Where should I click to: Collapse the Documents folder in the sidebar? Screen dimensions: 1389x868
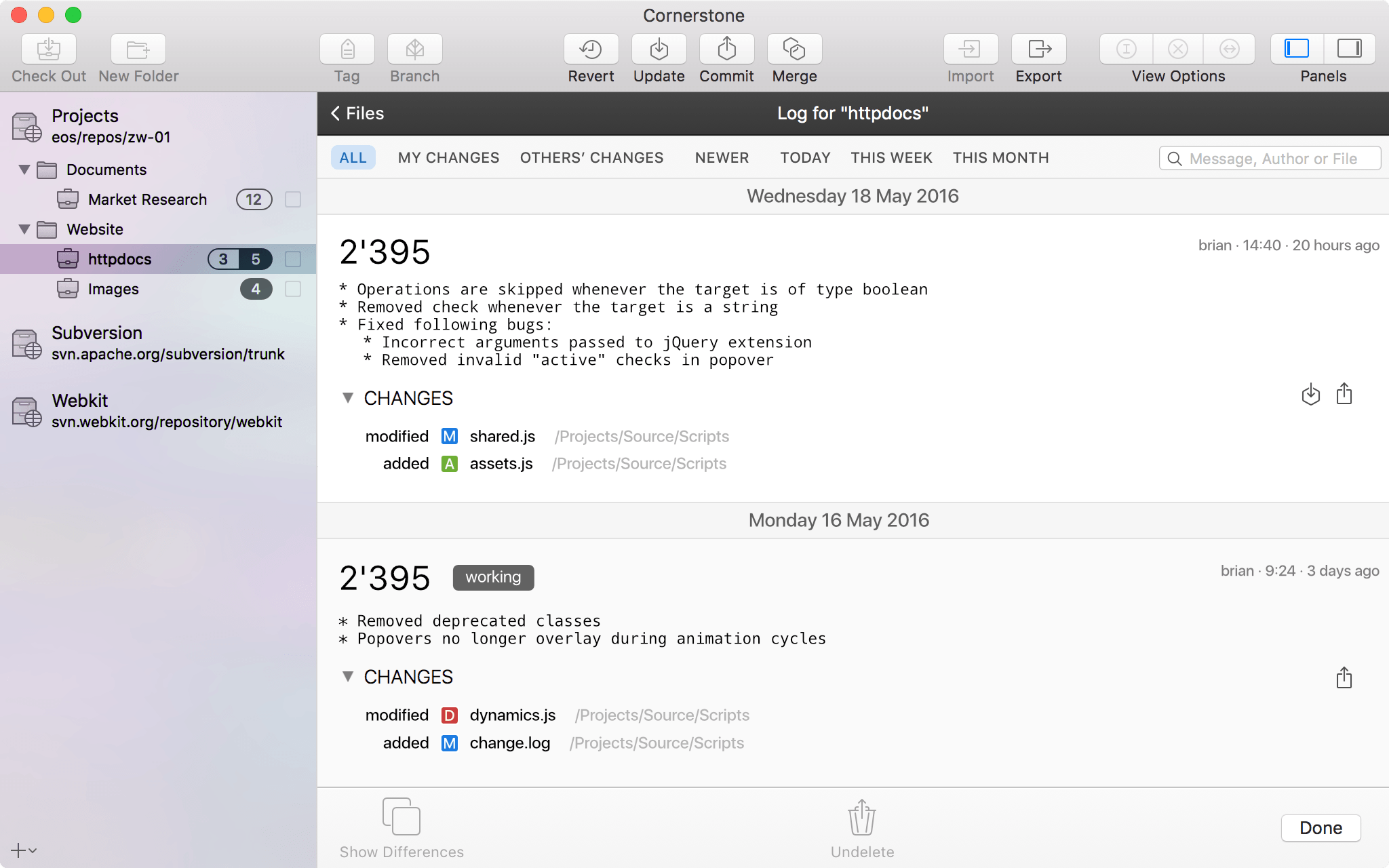(25, 170)
